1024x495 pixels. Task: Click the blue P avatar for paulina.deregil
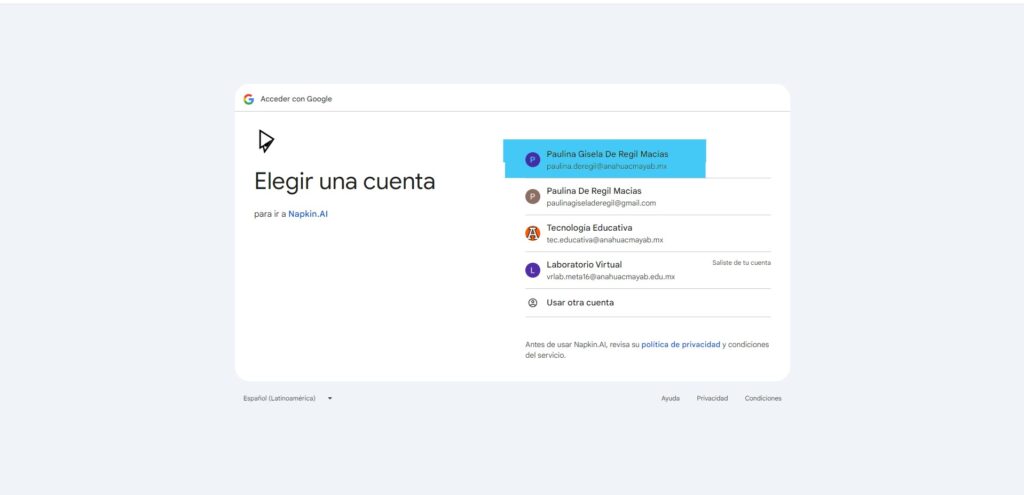click(533, 159)
